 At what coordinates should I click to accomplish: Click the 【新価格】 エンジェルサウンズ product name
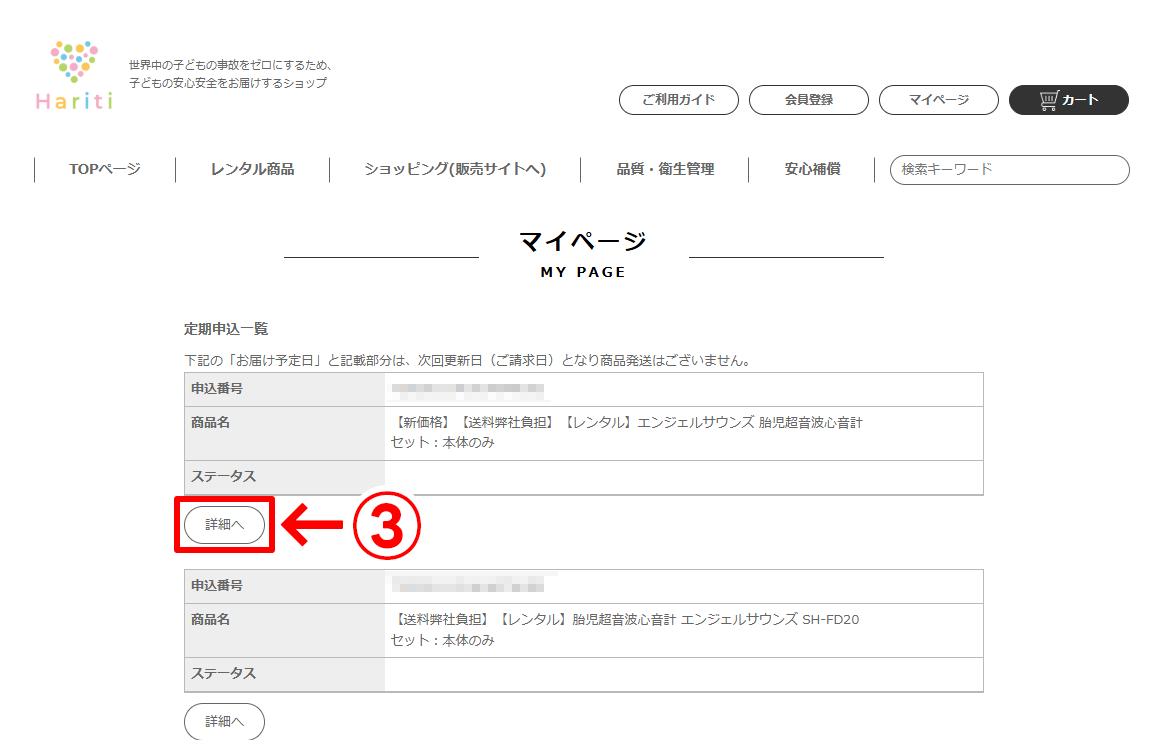pyautogui.click(x=626, y=423)
